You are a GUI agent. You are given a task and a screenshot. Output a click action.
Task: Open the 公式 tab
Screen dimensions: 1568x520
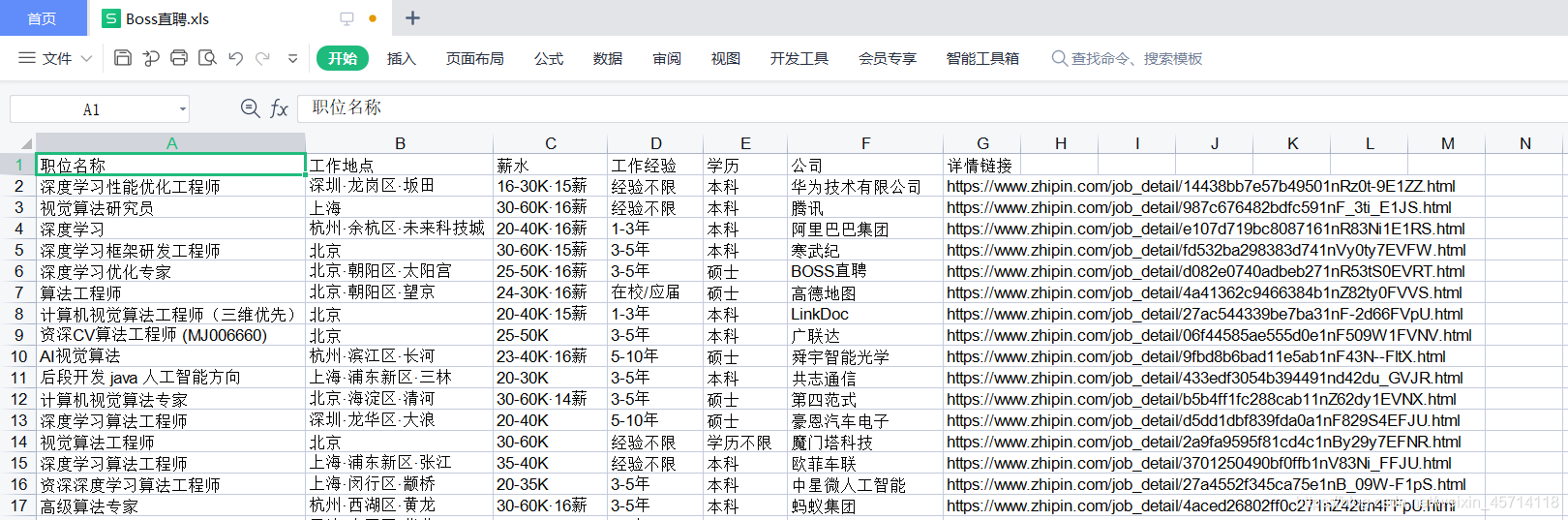549,58
